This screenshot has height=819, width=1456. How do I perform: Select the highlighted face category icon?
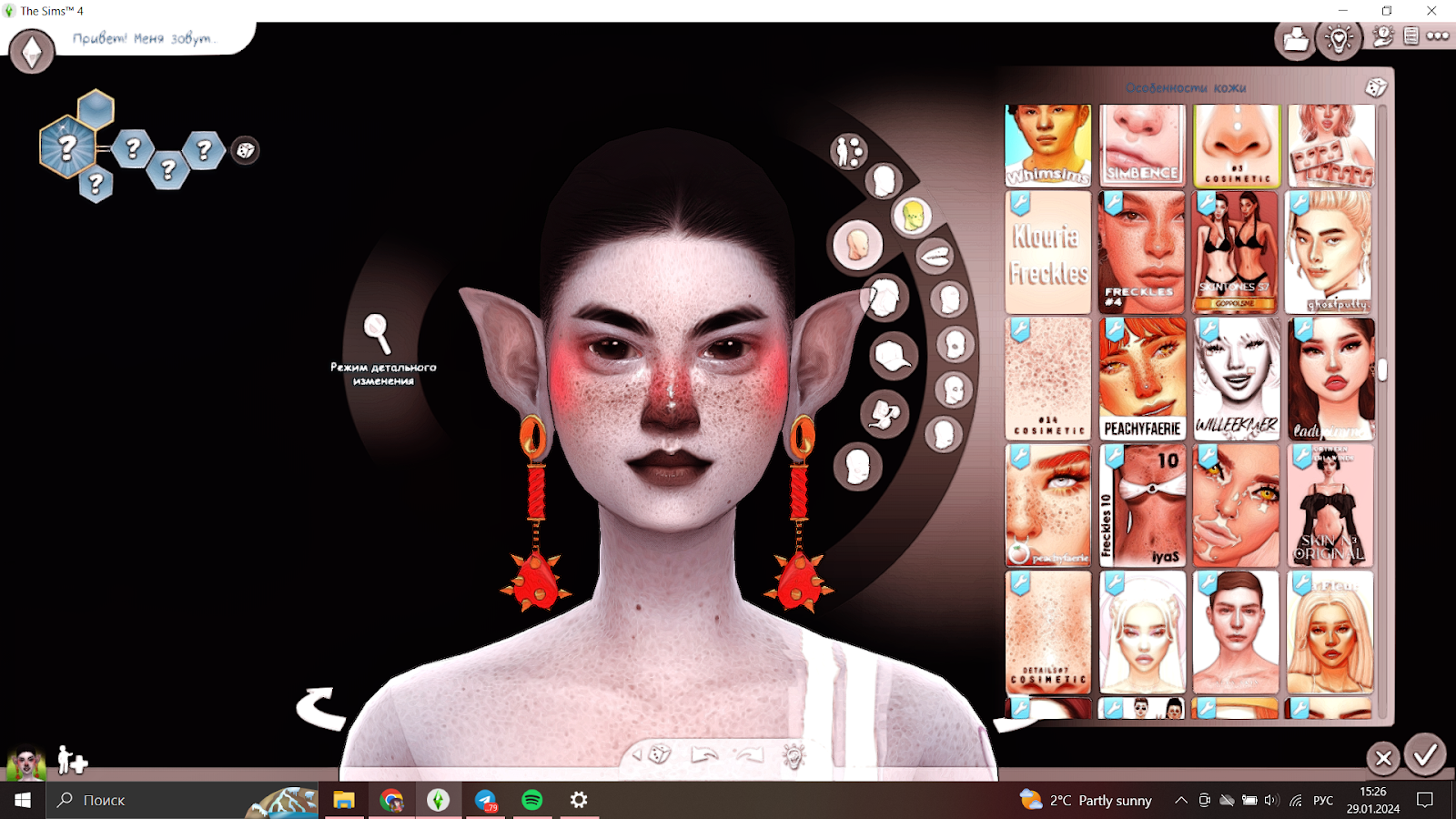[857, 245]
